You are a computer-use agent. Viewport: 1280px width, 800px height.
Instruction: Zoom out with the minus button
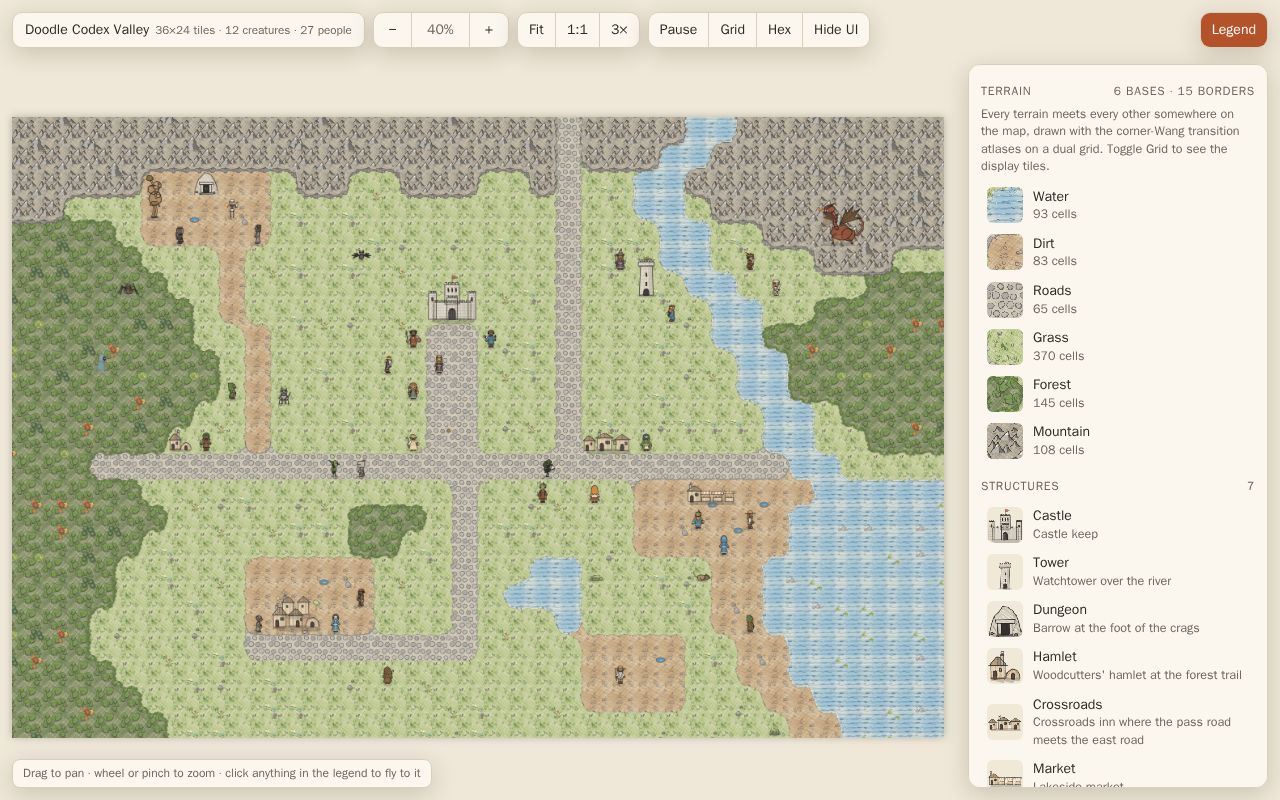tap(392, 30)
